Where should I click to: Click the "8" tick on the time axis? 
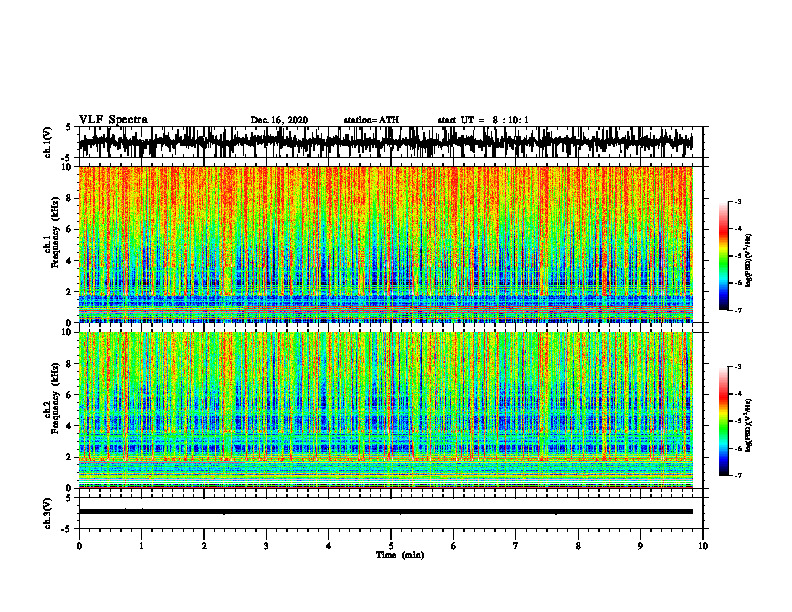pyautogui.click(x=578, y=546)
